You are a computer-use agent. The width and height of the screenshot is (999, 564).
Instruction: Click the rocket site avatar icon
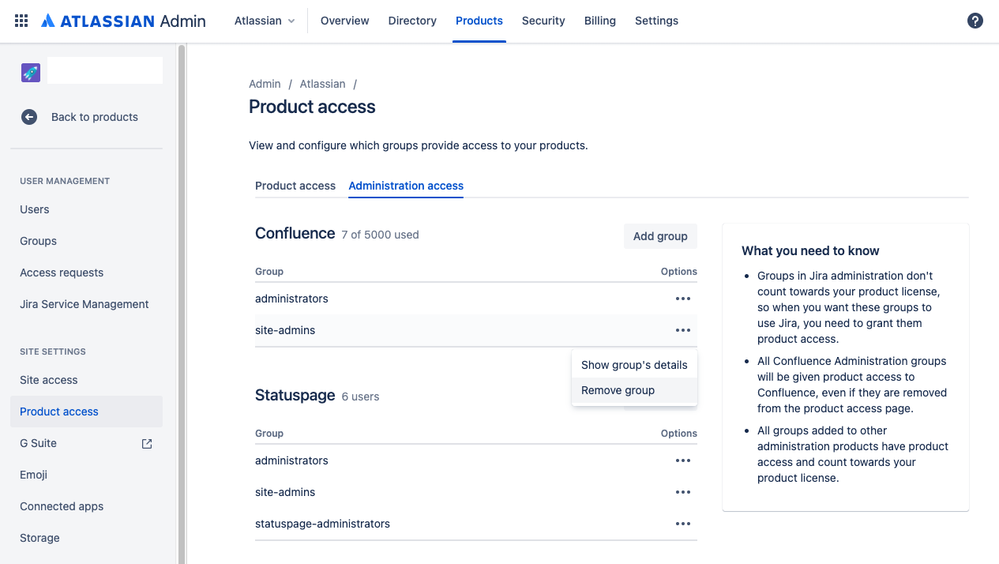tap(31, 72)
